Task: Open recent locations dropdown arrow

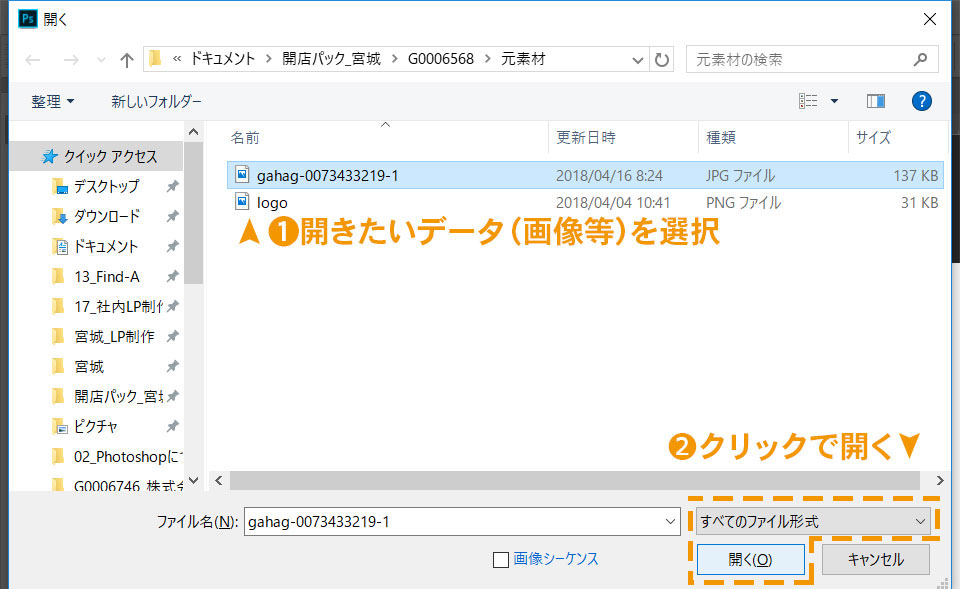Action: click(101, 60)
